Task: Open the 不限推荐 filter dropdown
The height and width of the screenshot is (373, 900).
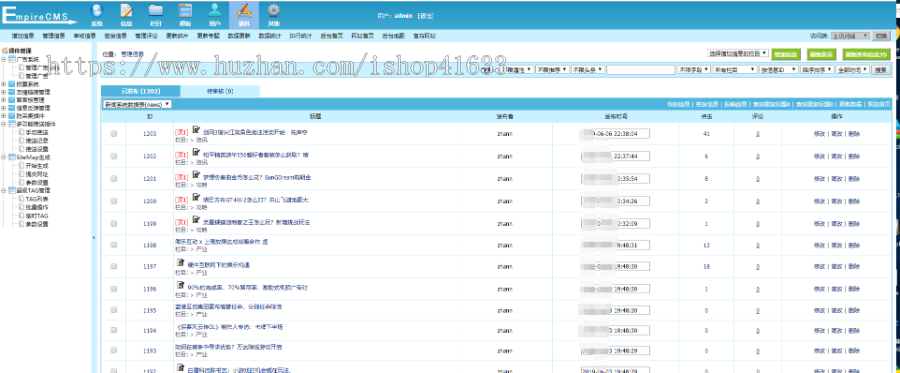Action: pyautogui.click(x=552, y=69)
